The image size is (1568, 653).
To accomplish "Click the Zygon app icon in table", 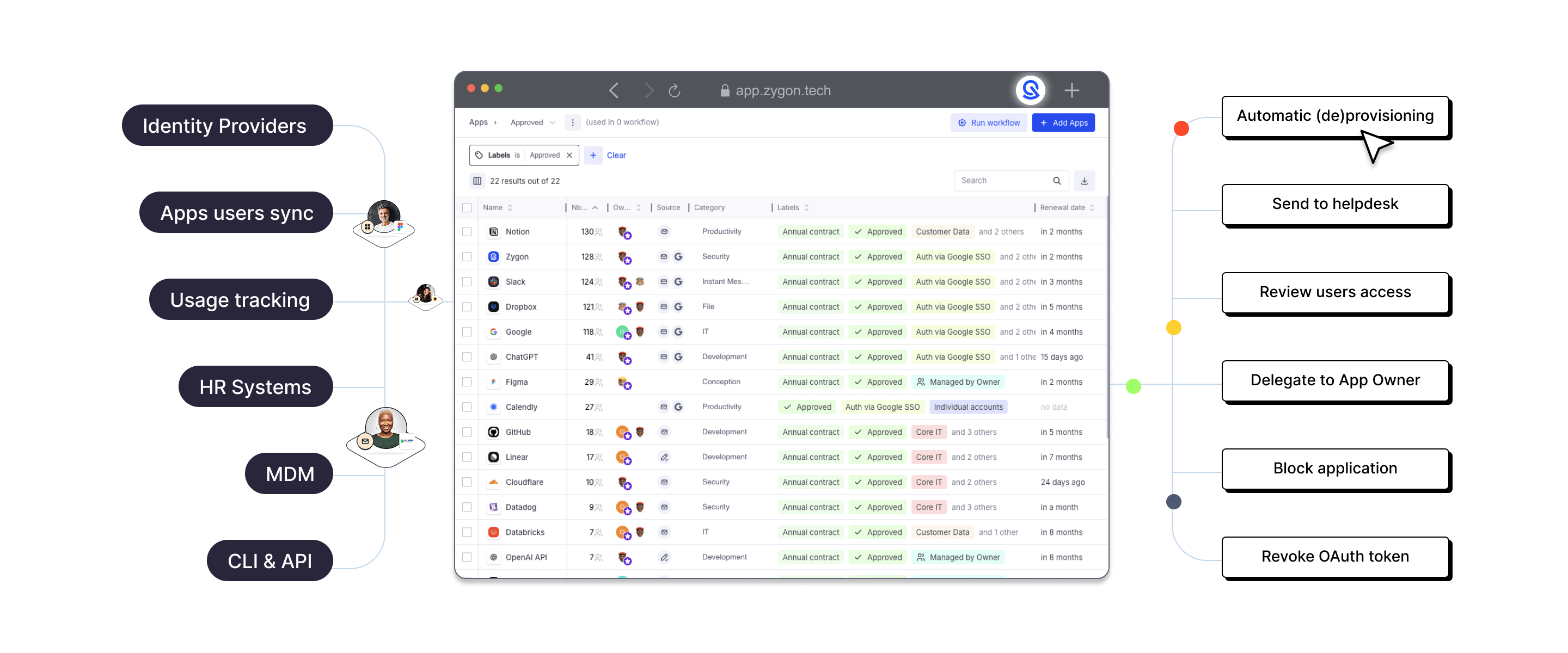I will pos(494,257).
